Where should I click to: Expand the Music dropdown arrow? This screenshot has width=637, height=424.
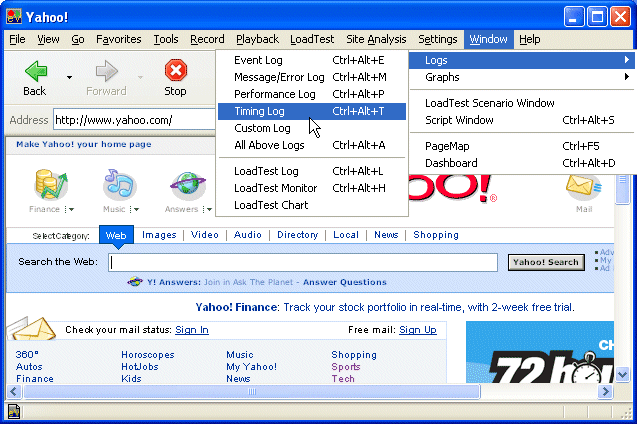[x=135, y=210]
